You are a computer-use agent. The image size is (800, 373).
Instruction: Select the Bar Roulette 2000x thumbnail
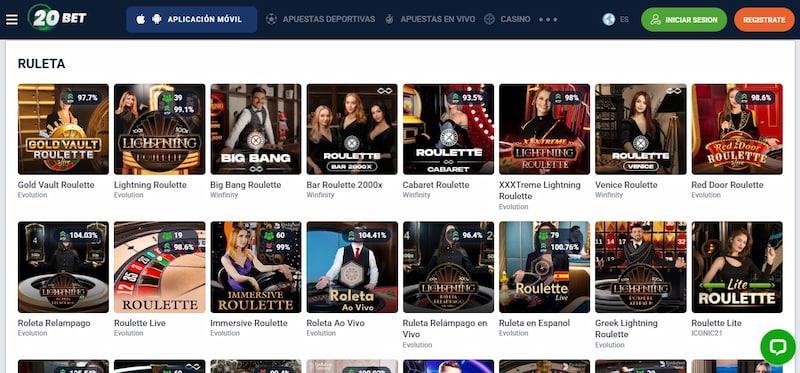pos(352,129)
